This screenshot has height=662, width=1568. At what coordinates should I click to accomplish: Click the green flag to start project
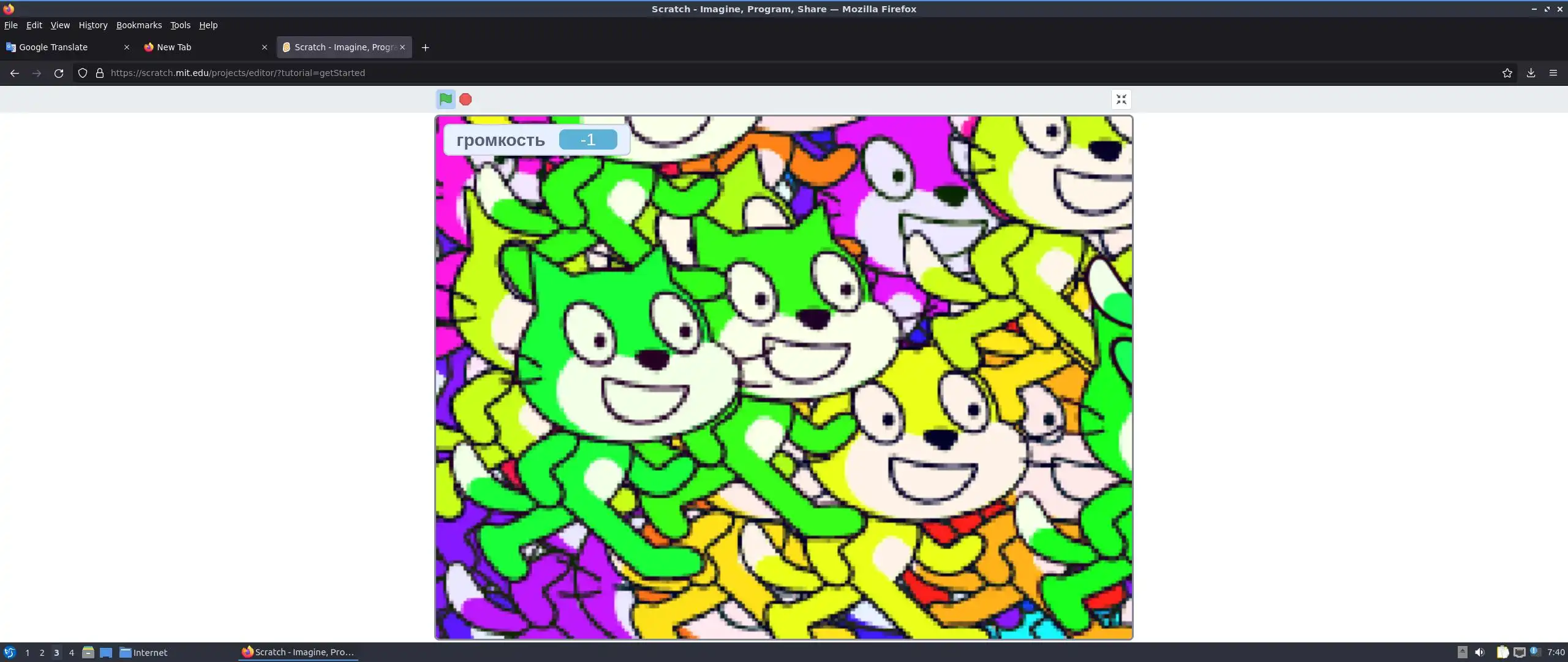coord(445,99)
